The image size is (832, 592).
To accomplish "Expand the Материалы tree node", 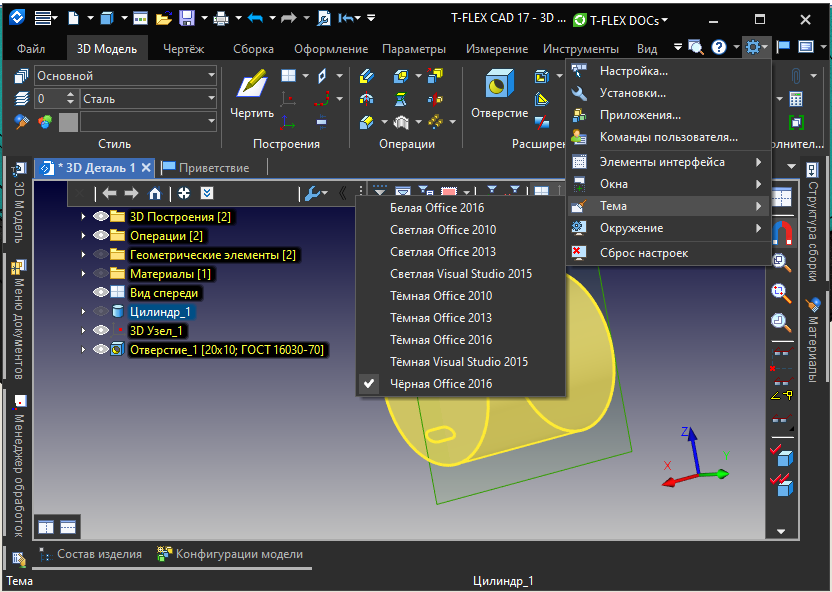I will click(x=83, y=274).
